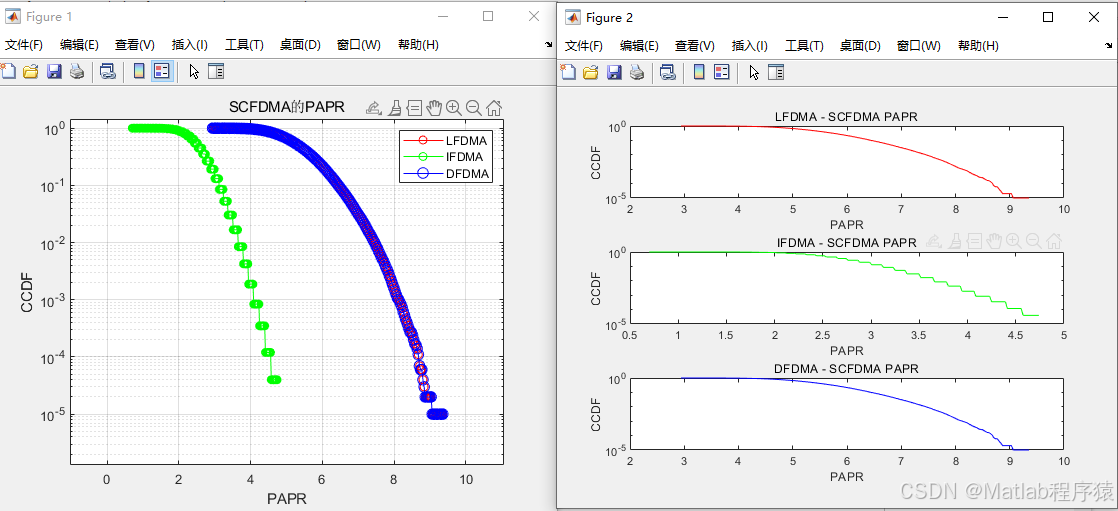Open the 桌面(D) menu in Figure 1
Screen dimensions: 1118x511
tap(300, 45)
